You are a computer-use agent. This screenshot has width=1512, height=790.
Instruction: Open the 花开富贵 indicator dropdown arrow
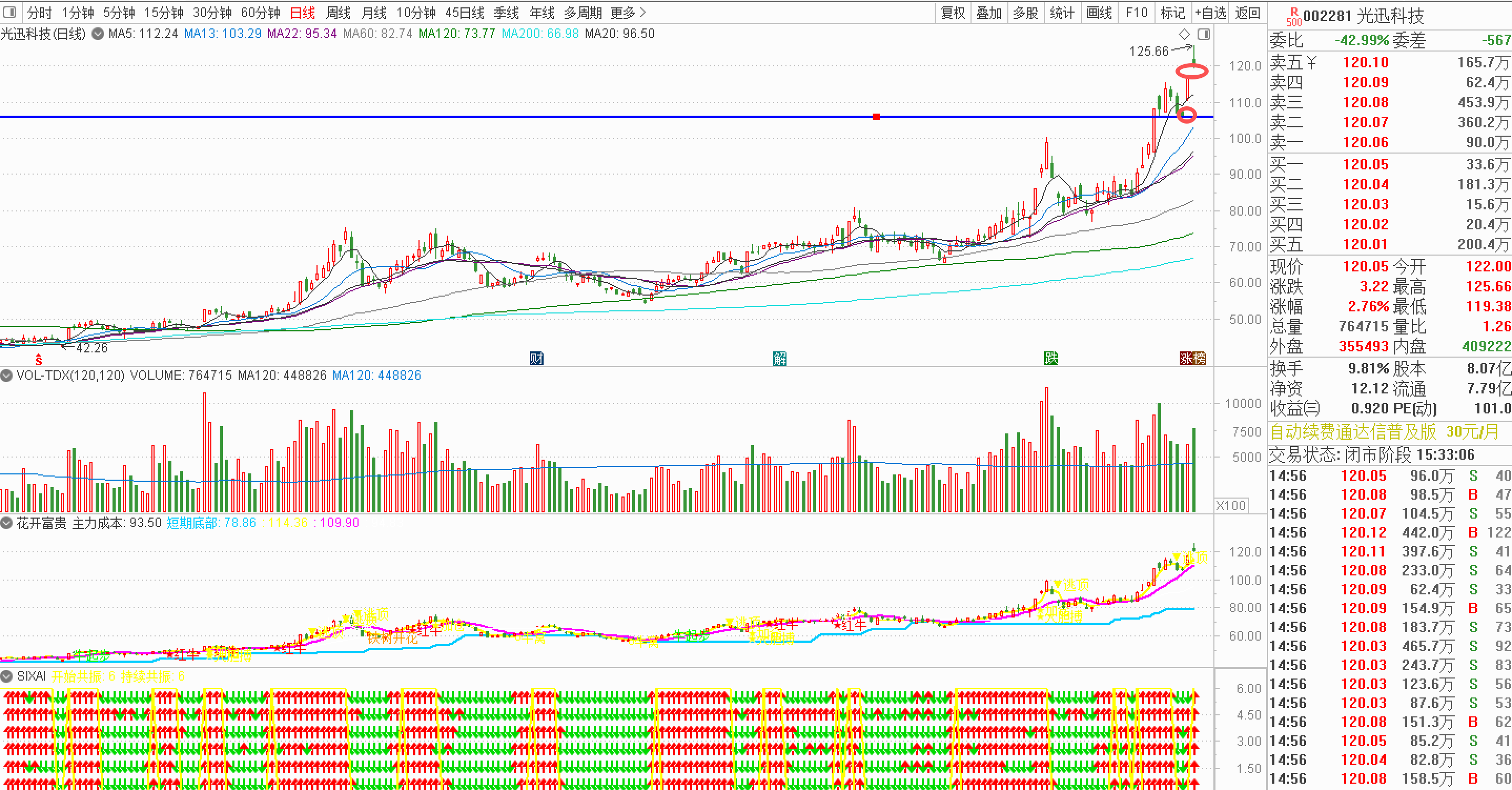(7, 523)
